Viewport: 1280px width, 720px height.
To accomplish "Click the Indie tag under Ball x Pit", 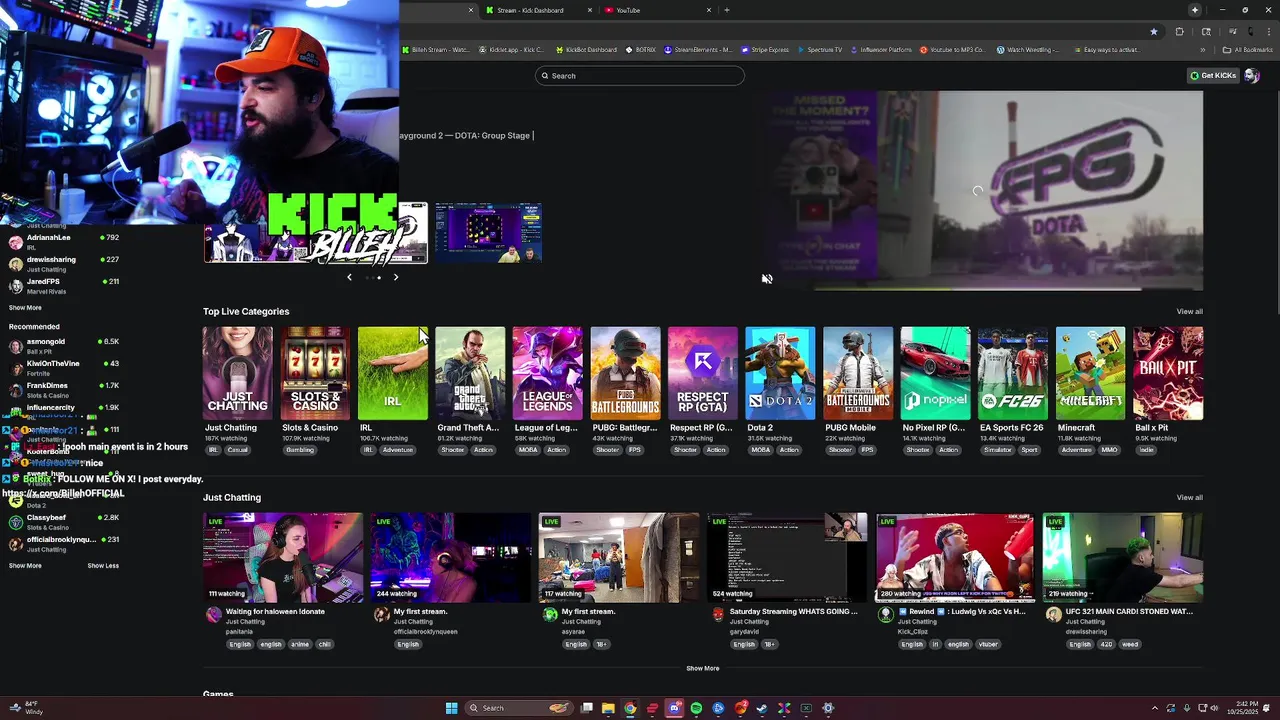I will tap(1147, 450).
